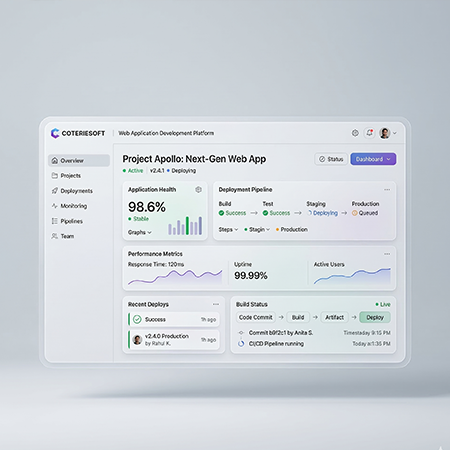This screenshot has height=450, width=450.
Task: Expand the Steps dropdown
Action: coord(228,229)
